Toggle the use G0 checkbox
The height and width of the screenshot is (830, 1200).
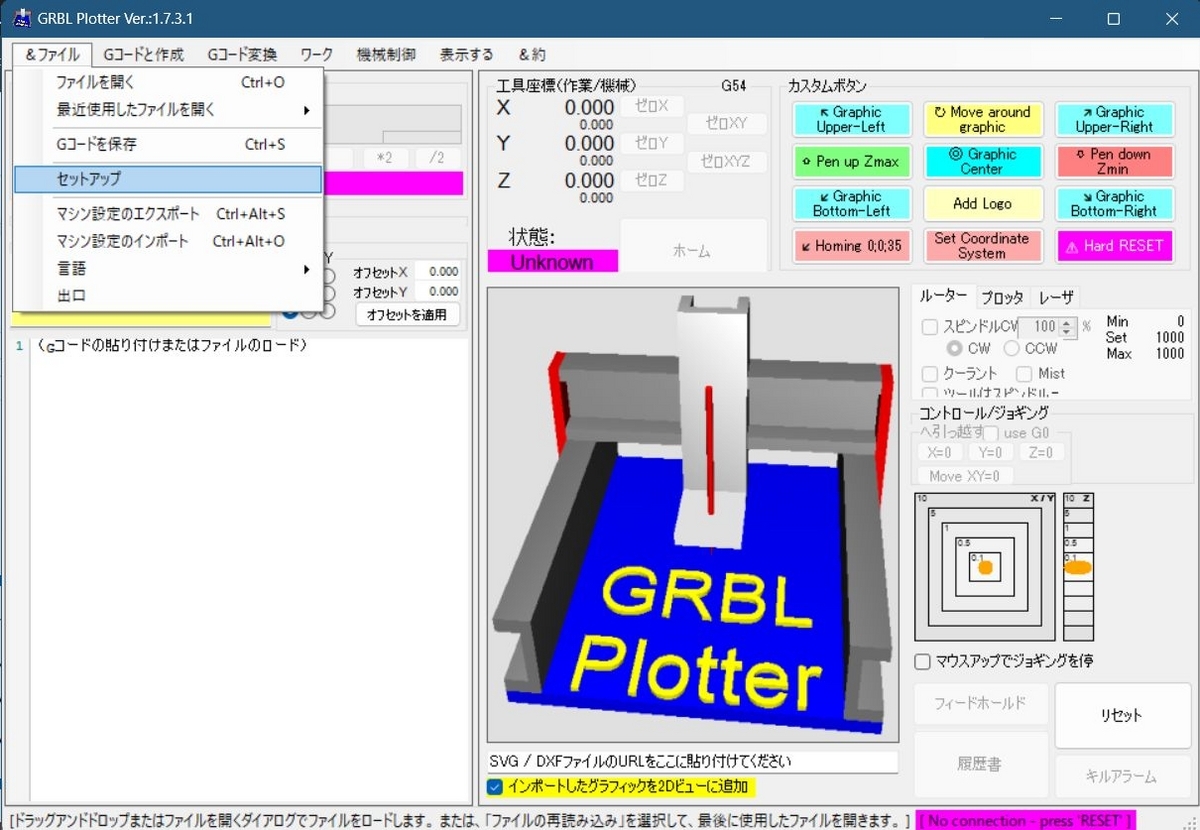point(991,433)
